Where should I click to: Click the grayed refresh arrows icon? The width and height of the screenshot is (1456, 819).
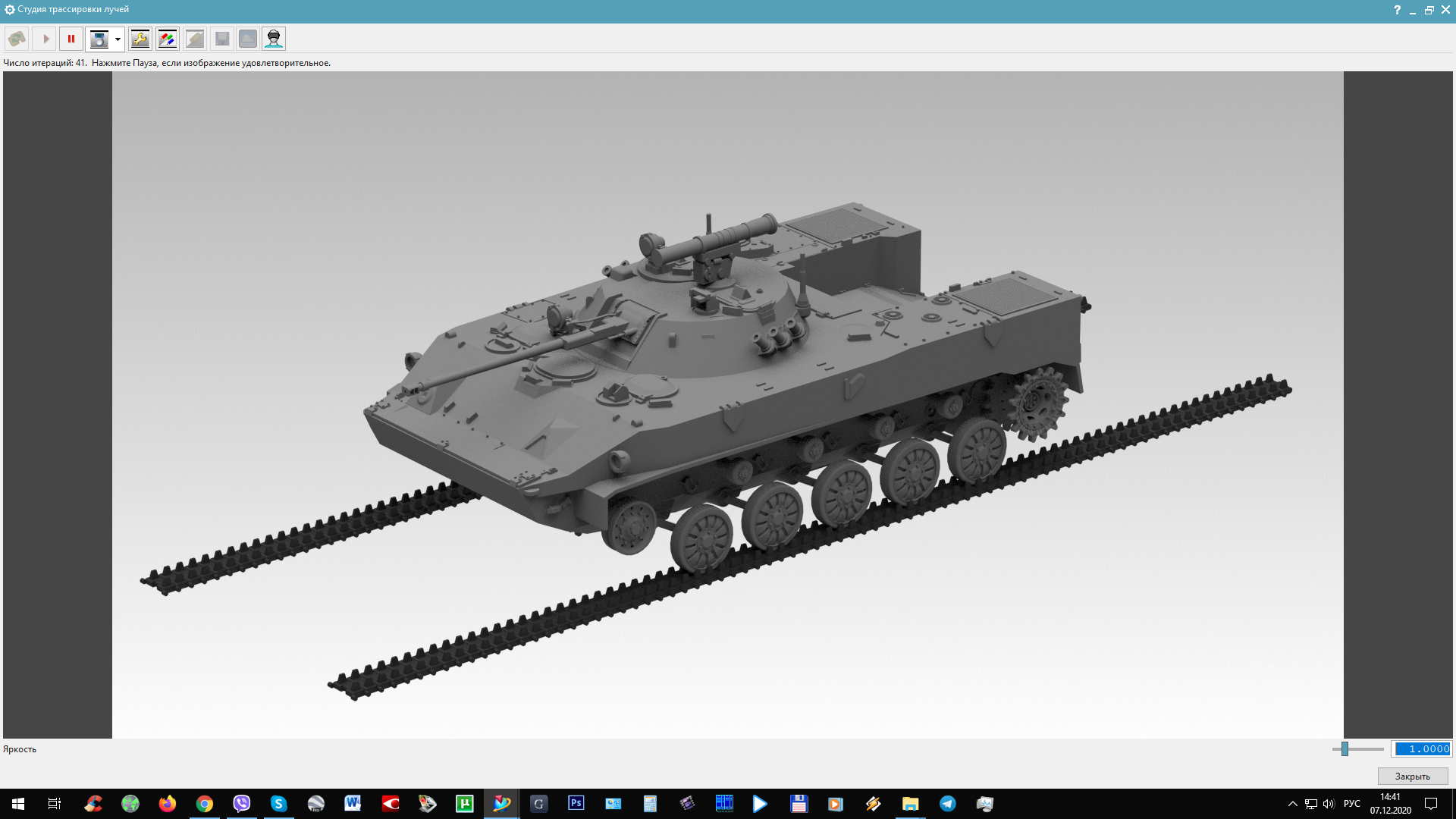pos(17,39)
